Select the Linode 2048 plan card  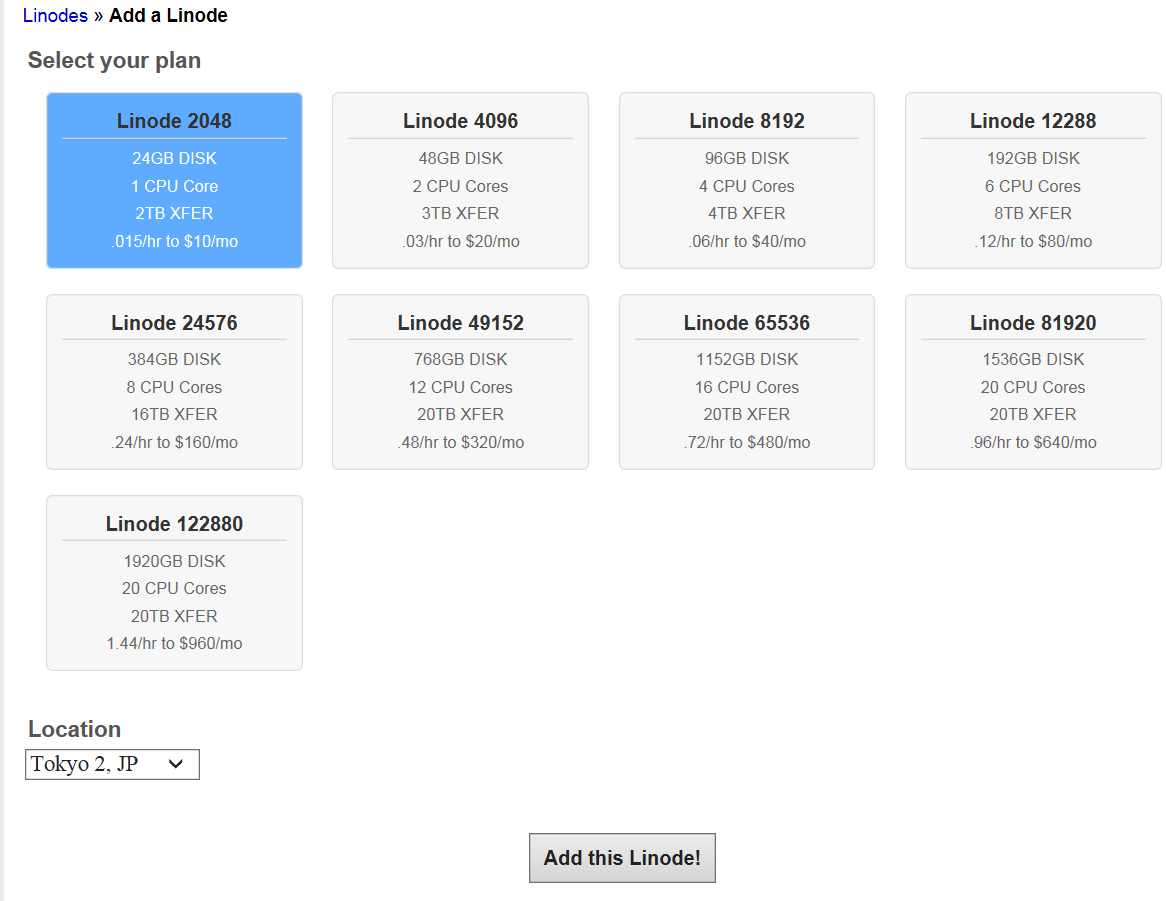(x=174, y=180)
